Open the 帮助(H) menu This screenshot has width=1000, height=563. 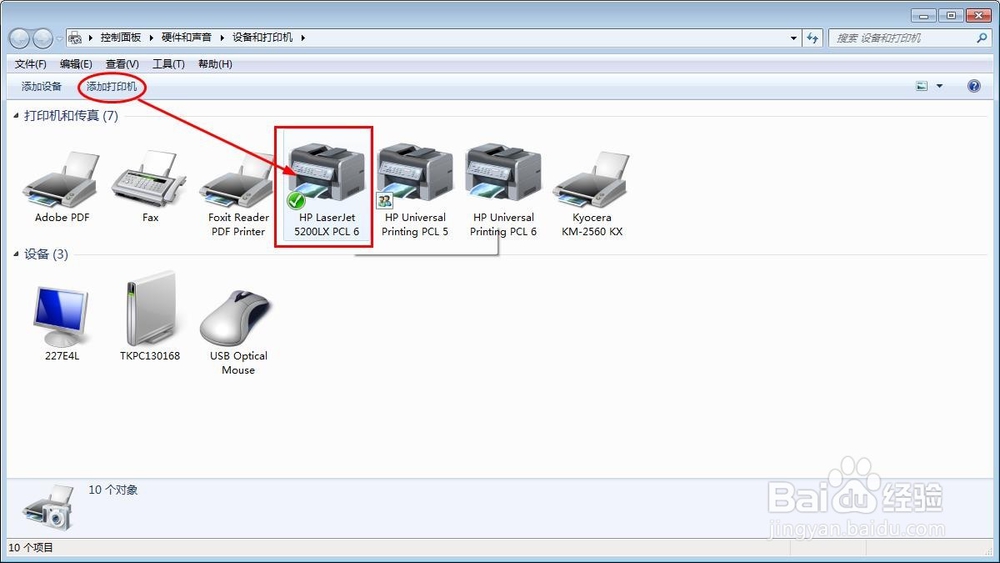pyautogui.click(x=215, y=64)
